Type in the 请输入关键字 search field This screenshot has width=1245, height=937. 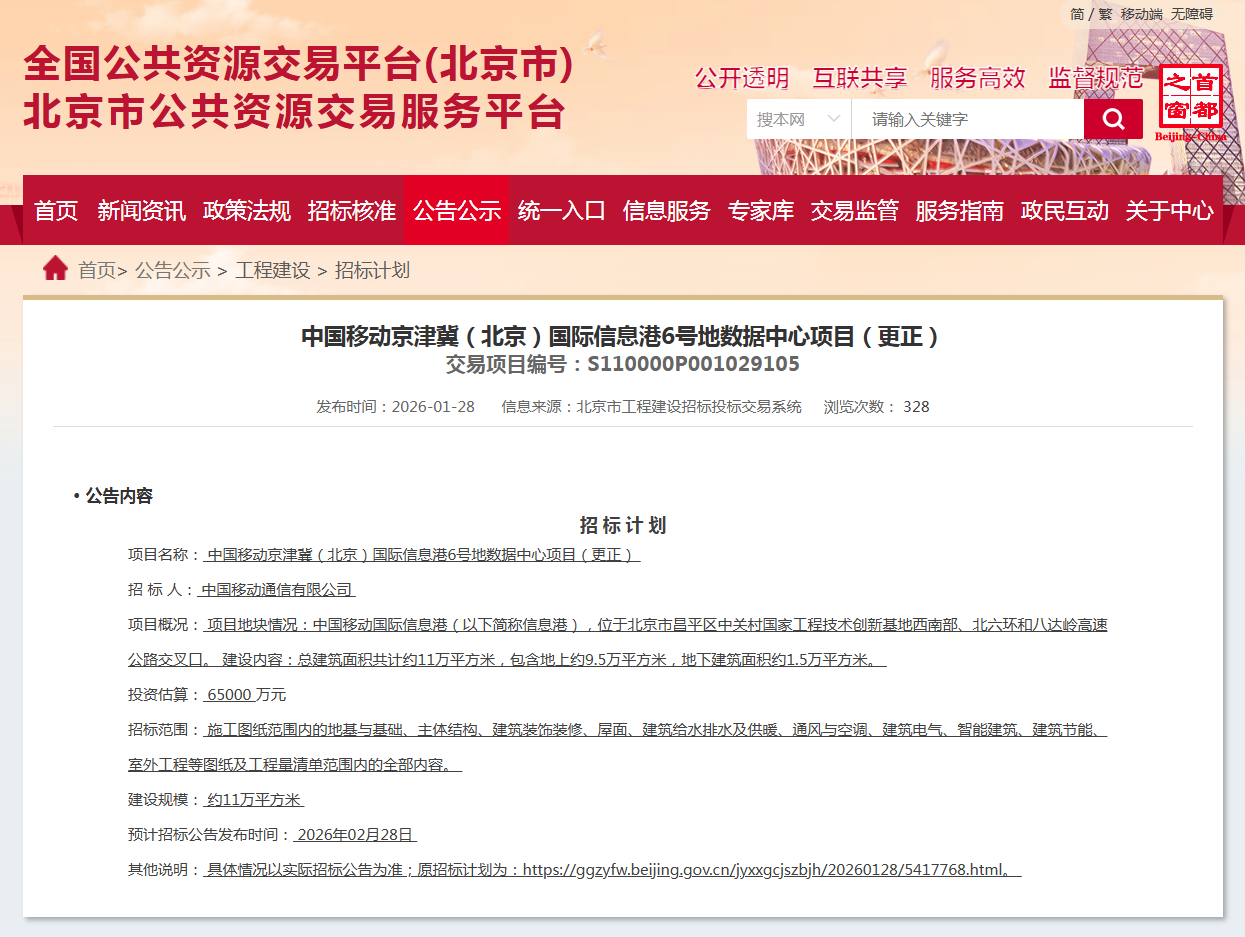coord(966,120)
